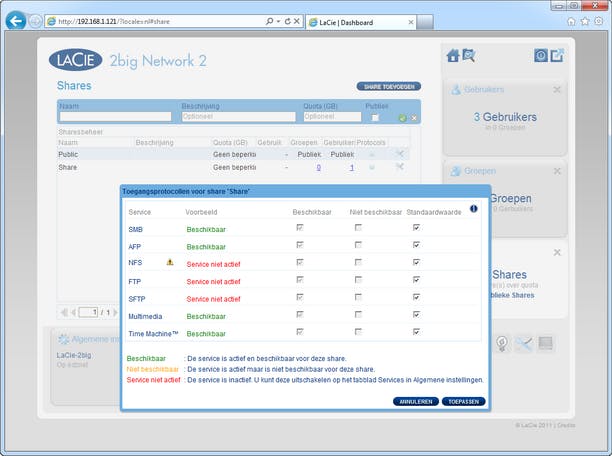Viewport: 612px width, 456px height.
Task: Click the Credits link in footer
Action: coord(566,425)
